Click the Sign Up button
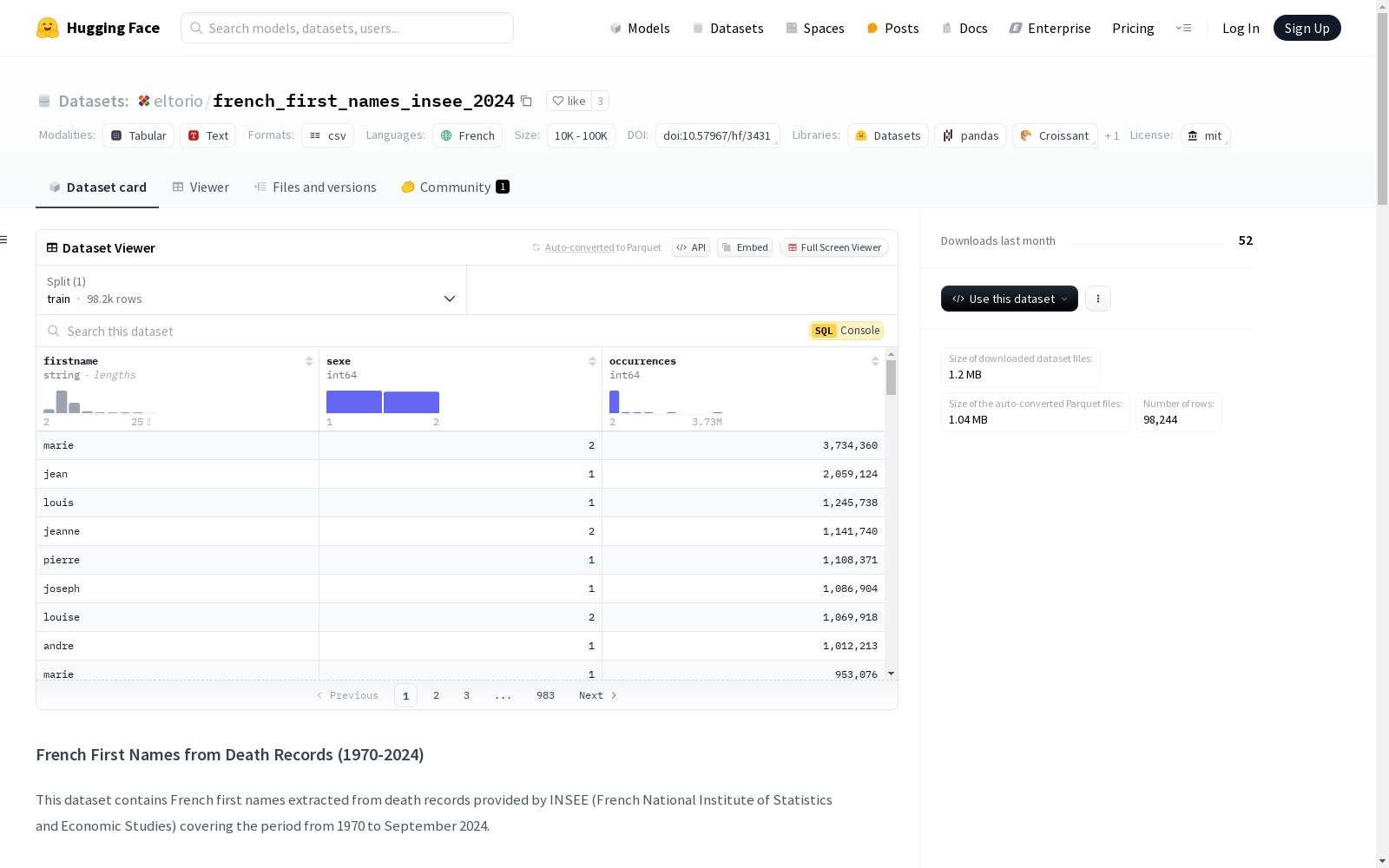 point(1307,28)
